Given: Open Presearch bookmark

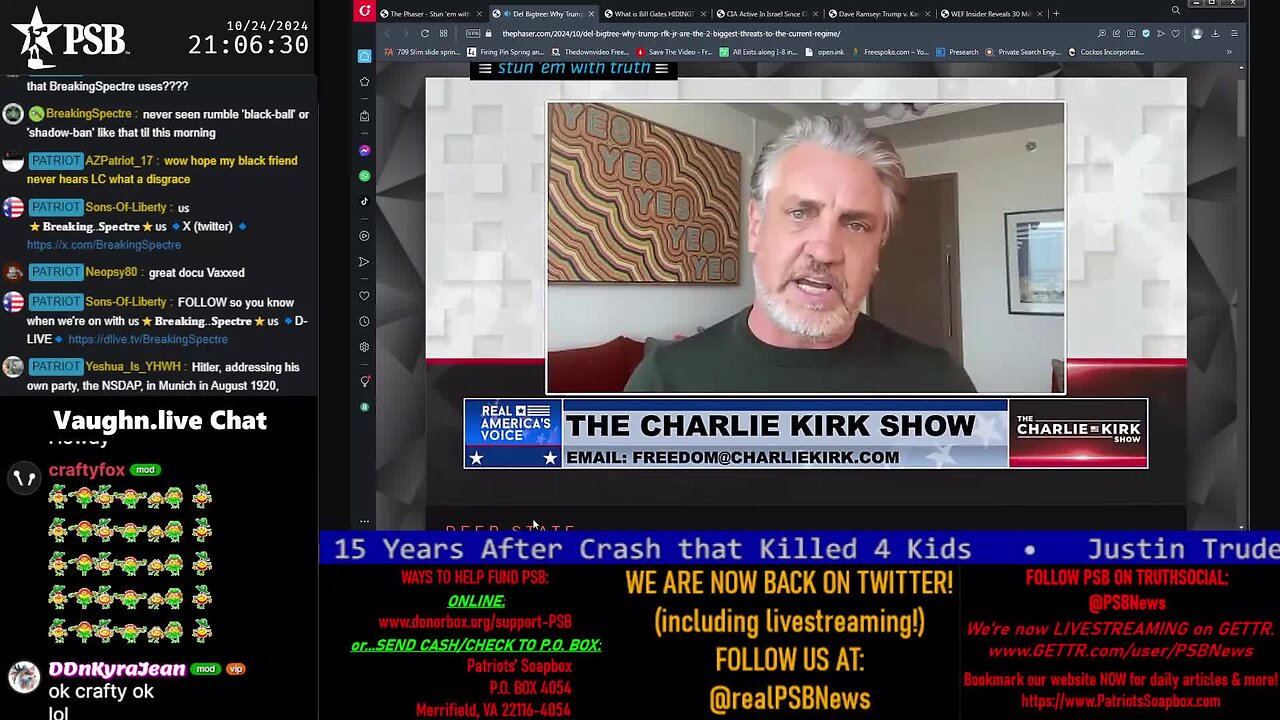Looking at the screenshot, I should click(x=957, y=52).
